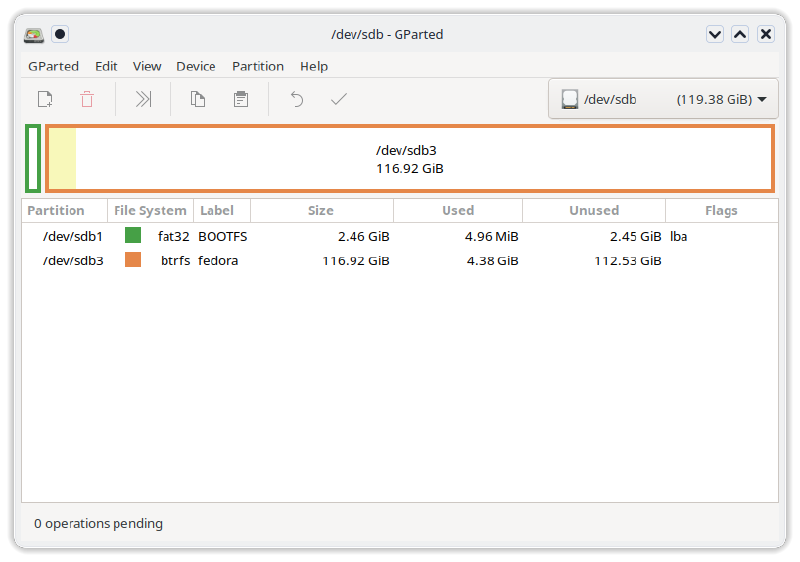Click the Paste partition toolbar icon
800x562 pixels.
(x=241, y=99)
